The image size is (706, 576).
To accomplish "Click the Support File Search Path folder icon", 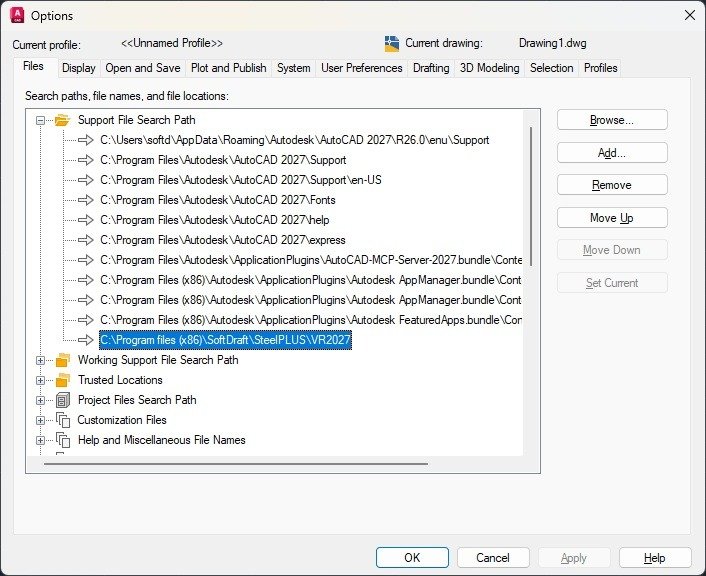I will tap(62, 120).
